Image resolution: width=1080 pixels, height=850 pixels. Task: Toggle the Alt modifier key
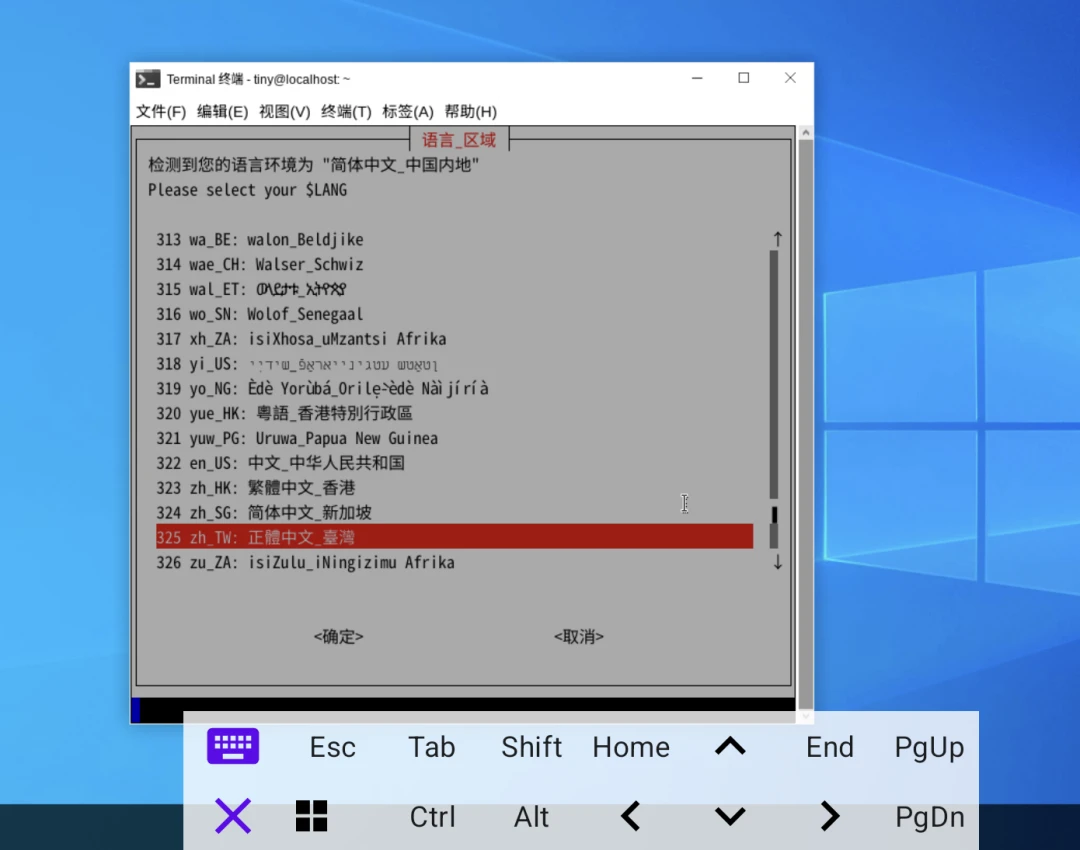(x=531, y=817)
